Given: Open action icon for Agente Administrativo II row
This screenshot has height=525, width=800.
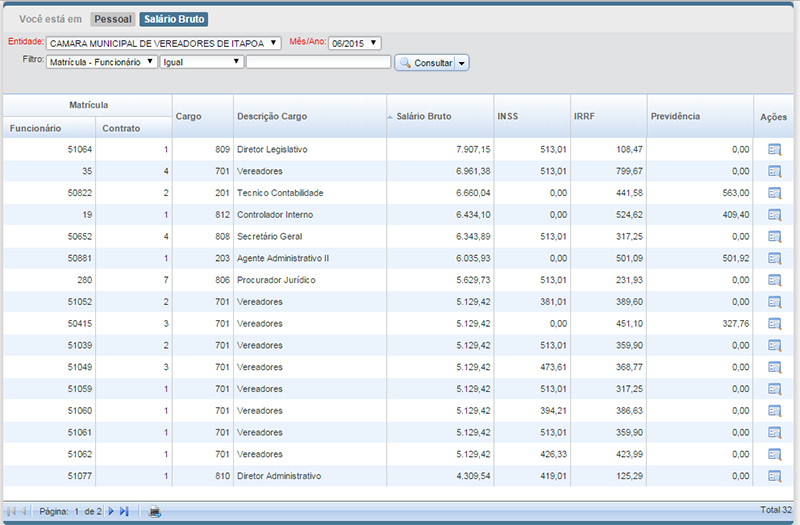Looking at the screenshot, I should point(774,259).
